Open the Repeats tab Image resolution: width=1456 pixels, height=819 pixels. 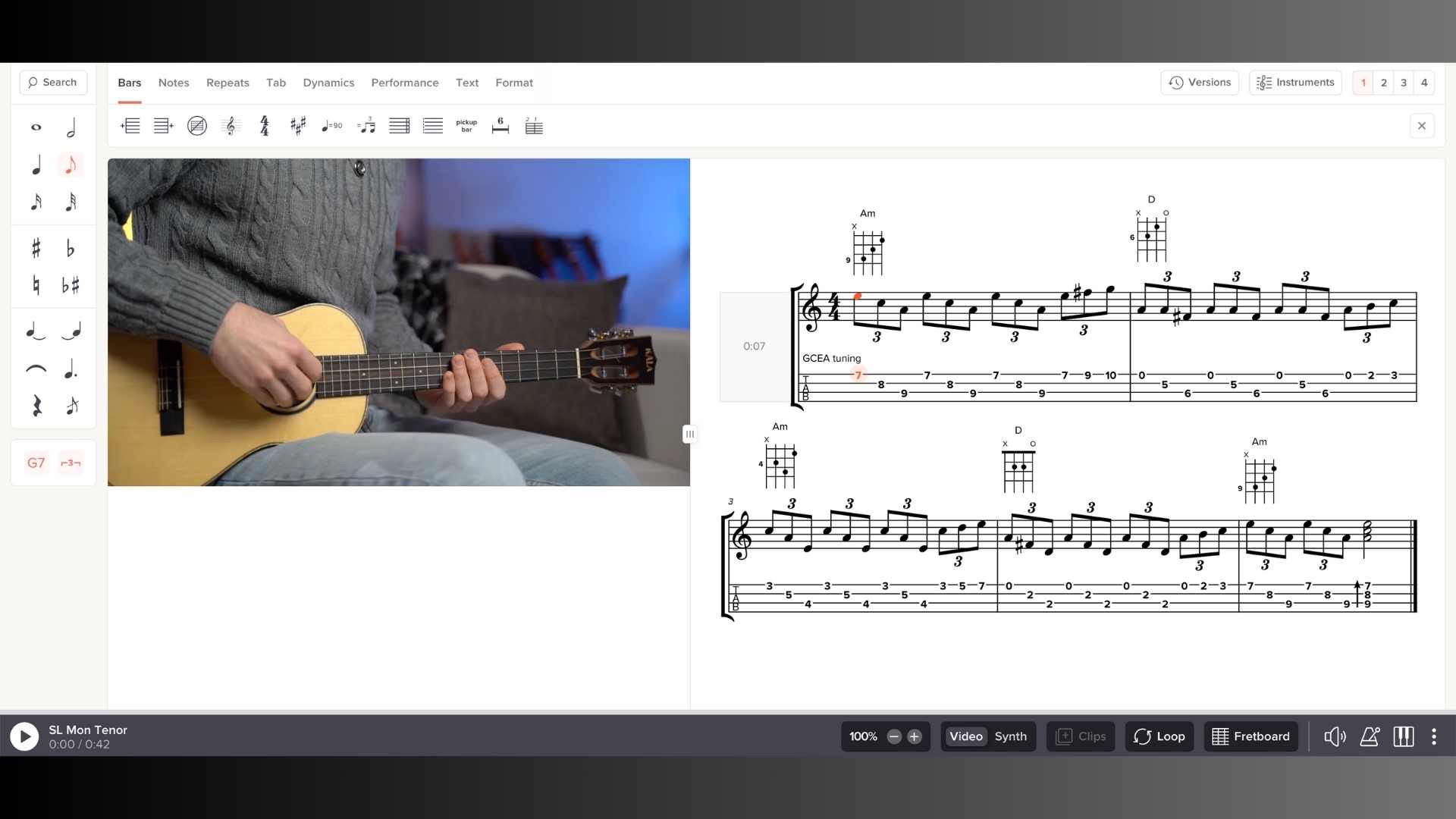click(x=227, y=83)
